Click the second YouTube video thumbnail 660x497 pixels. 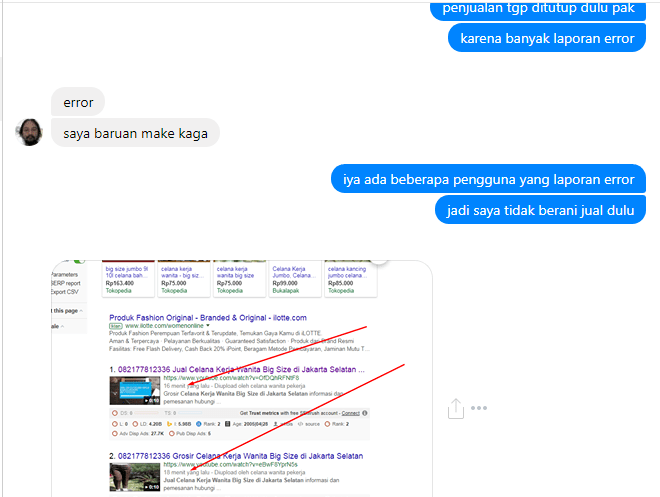point(135,477)
